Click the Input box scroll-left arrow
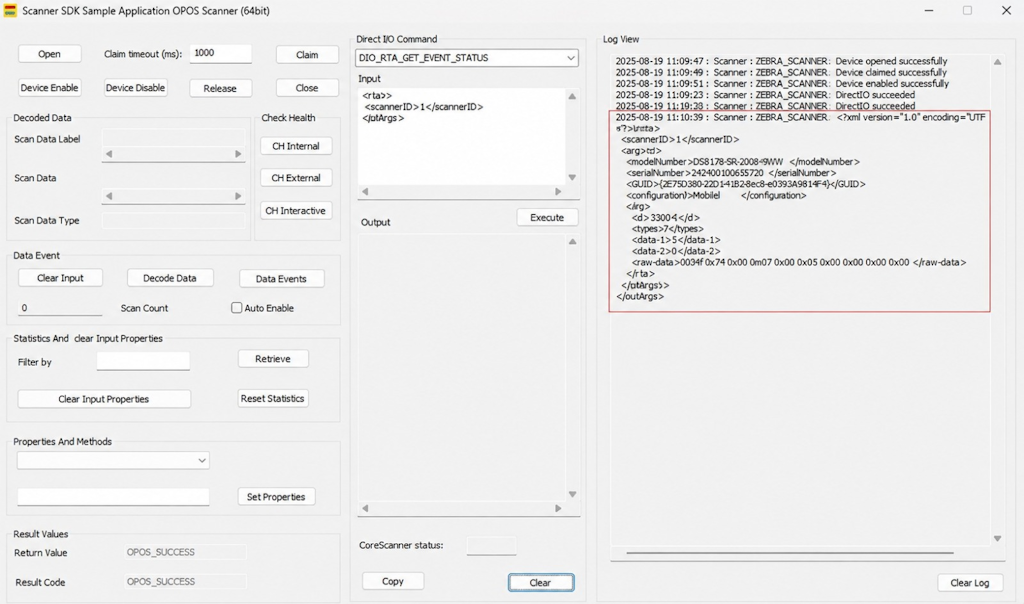The width and height of the screenshot is (1024, 604). coord(365,191)
